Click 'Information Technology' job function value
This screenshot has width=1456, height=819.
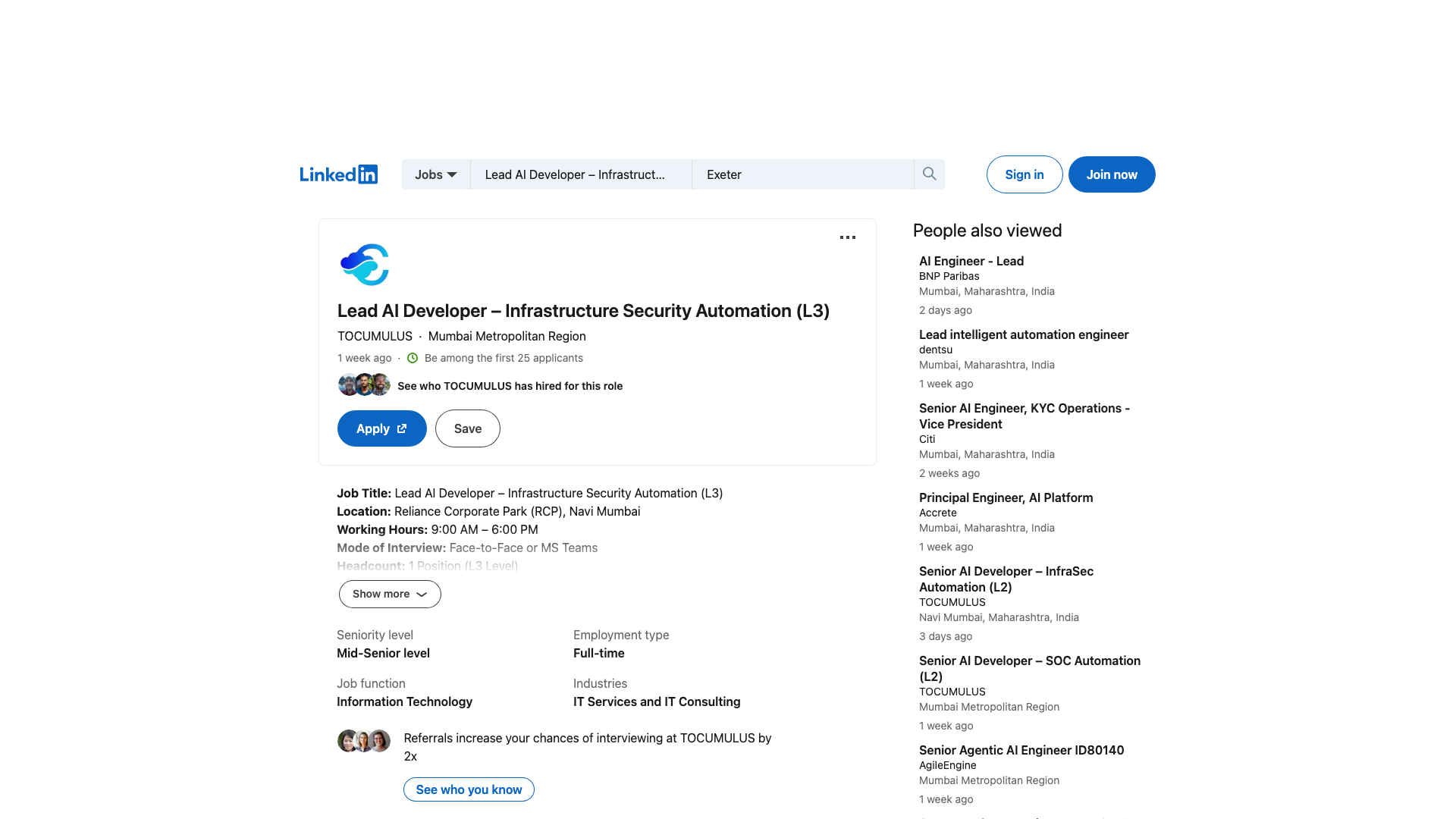point(404,701)
